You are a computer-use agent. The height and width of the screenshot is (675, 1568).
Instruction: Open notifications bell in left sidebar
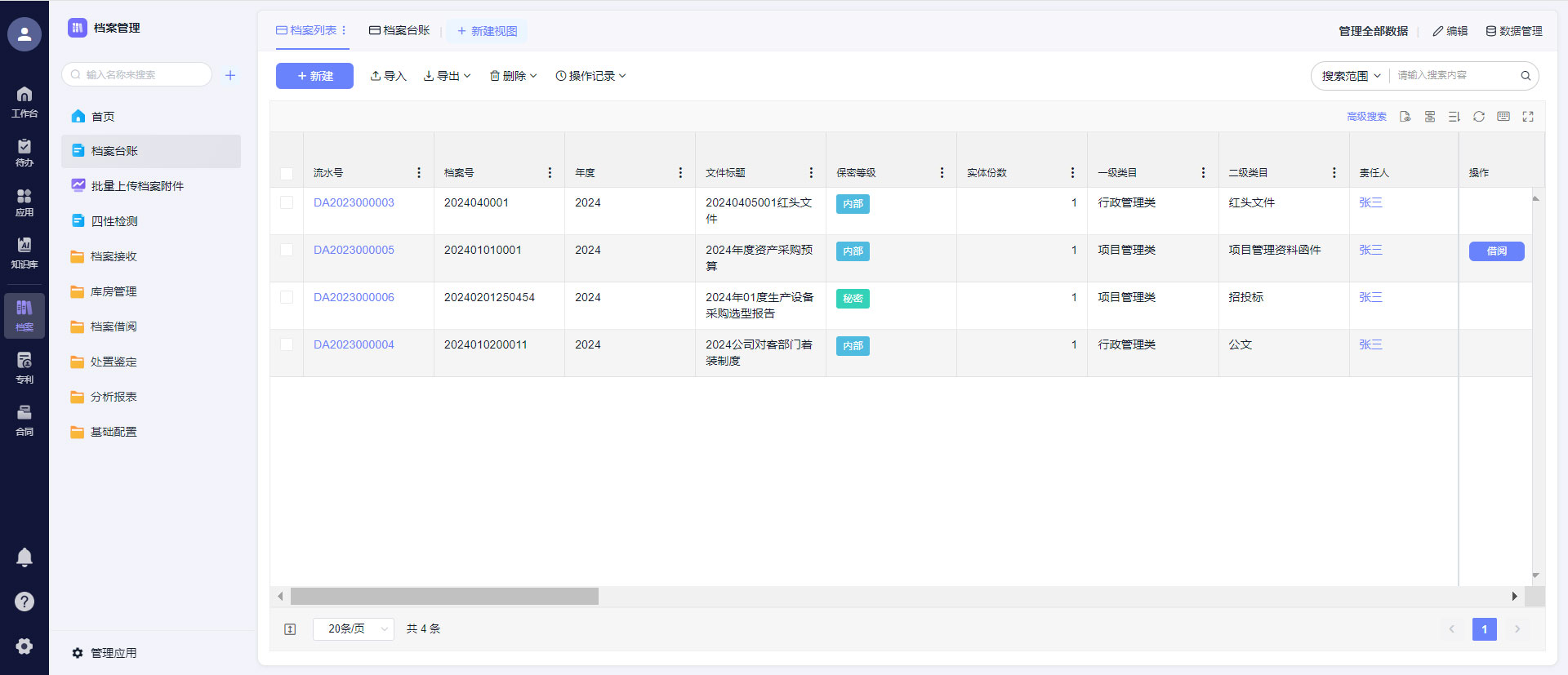click(24, 557)
